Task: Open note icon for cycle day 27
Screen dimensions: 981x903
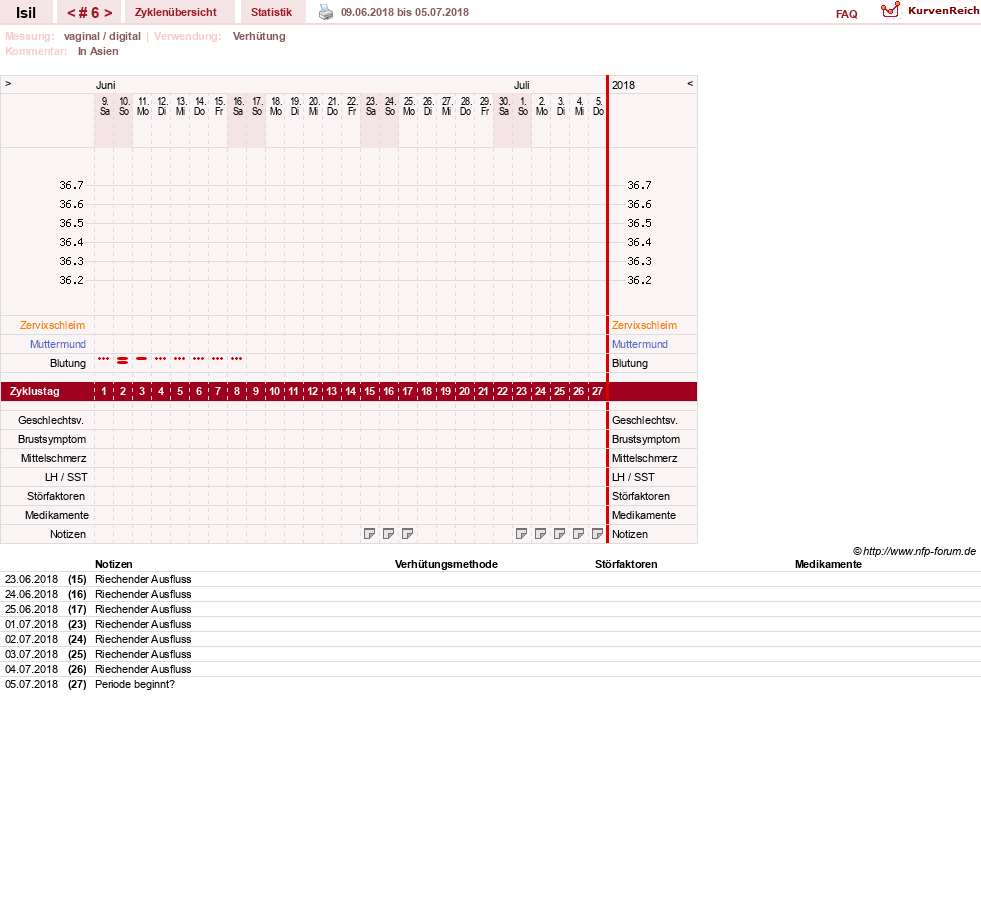Action: click(597, 534)
